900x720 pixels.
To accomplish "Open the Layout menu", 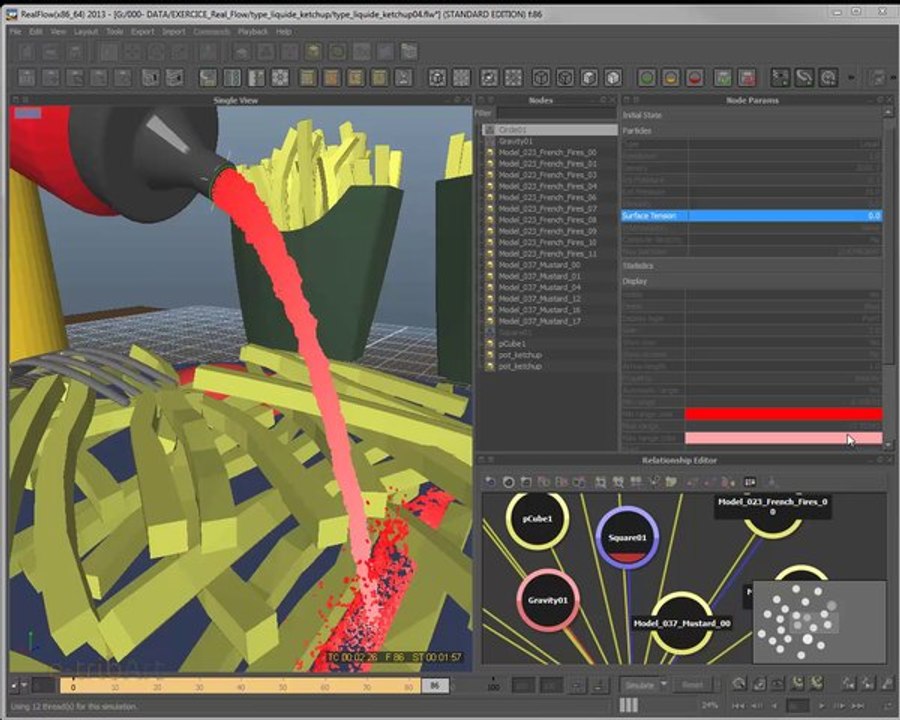I will point(86,32).
